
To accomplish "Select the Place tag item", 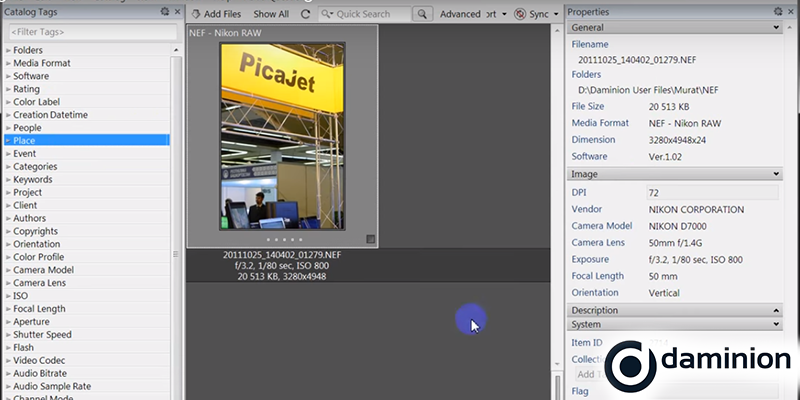I will (x=25, y=141).
